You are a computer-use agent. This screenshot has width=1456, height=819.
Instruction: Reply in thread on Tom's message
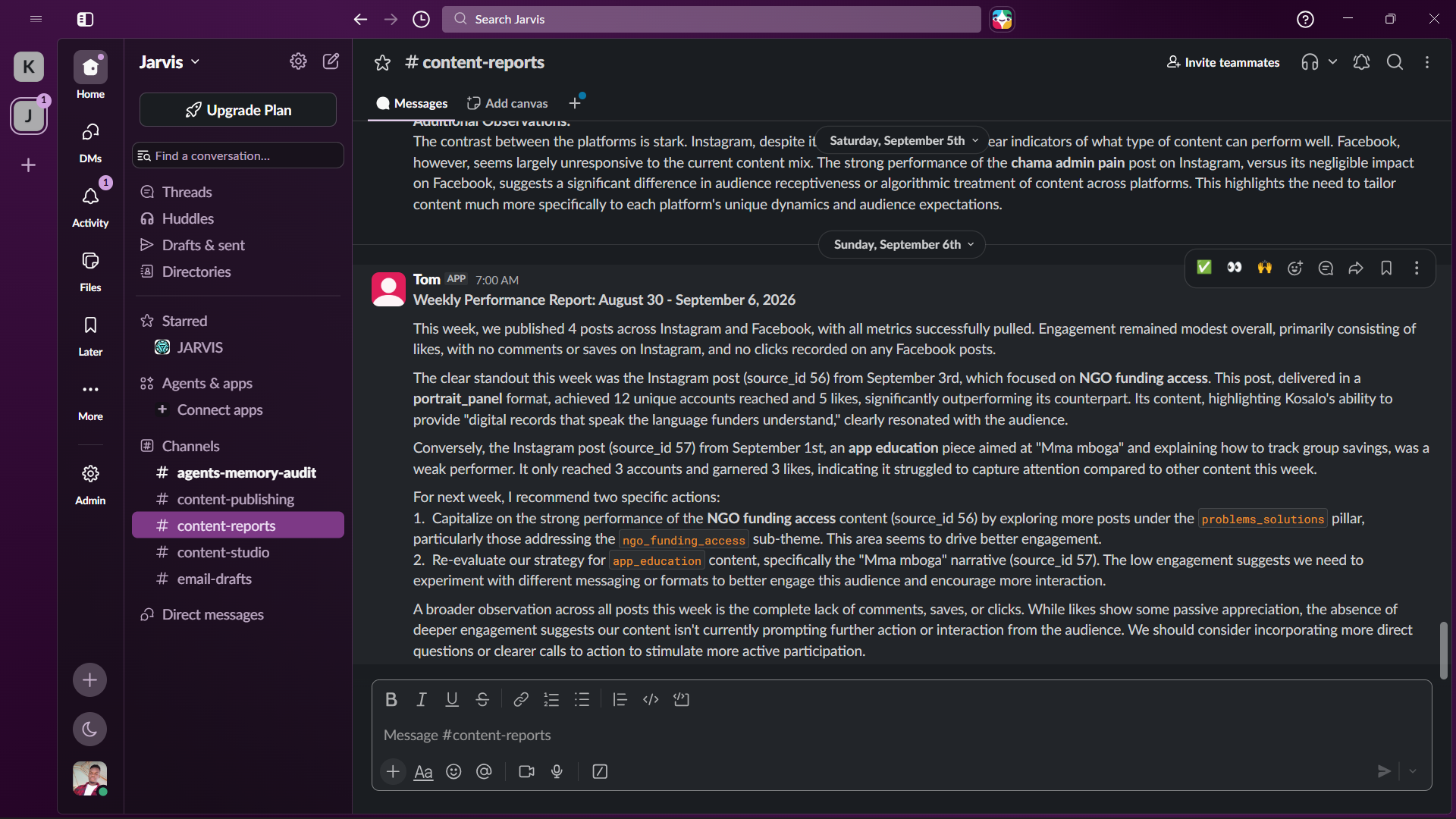(1326, 268)
